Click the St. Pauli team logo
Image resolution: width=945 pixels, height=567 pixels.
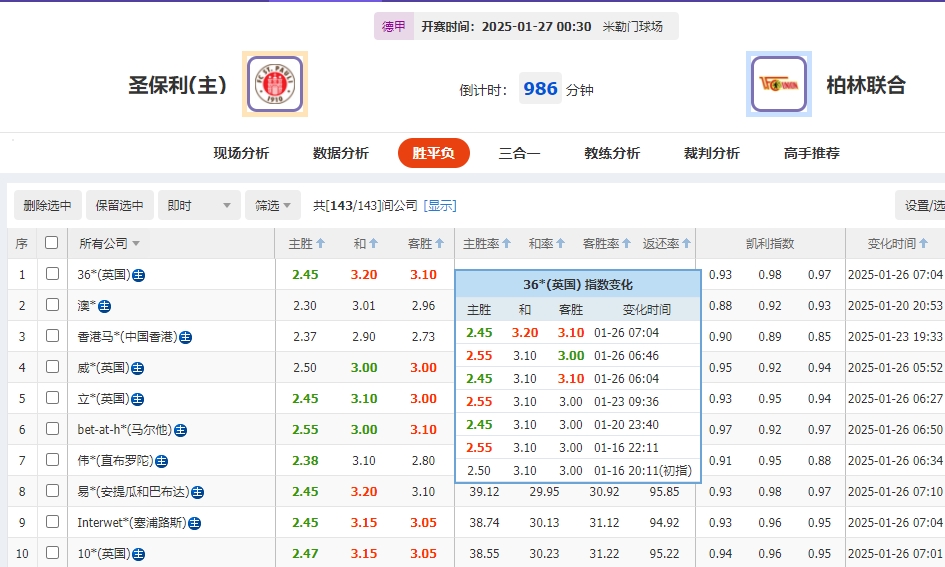[275, 84]
